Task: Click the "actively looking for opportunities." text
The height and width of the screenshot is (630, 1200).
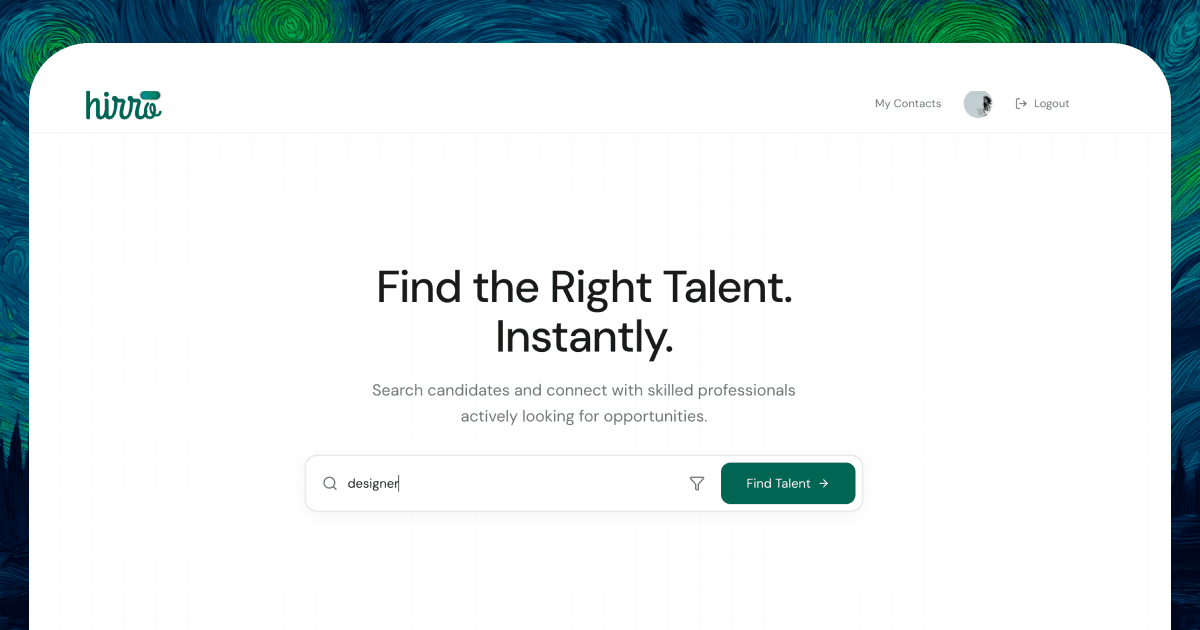Action: [x=584, y=416]
